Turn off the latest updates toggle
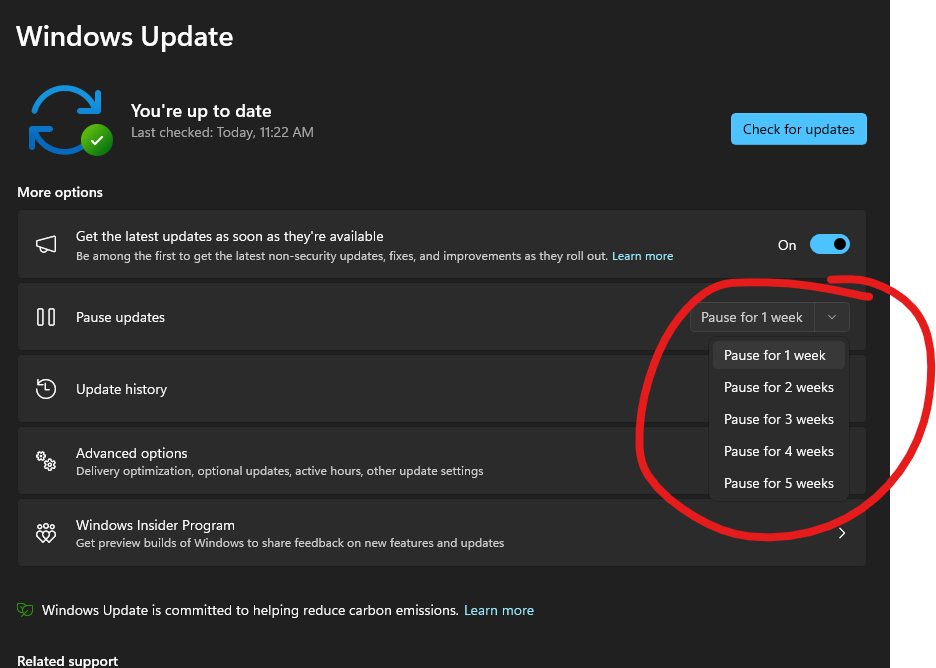Screen dimensions: 936x668 coord(830,244)
